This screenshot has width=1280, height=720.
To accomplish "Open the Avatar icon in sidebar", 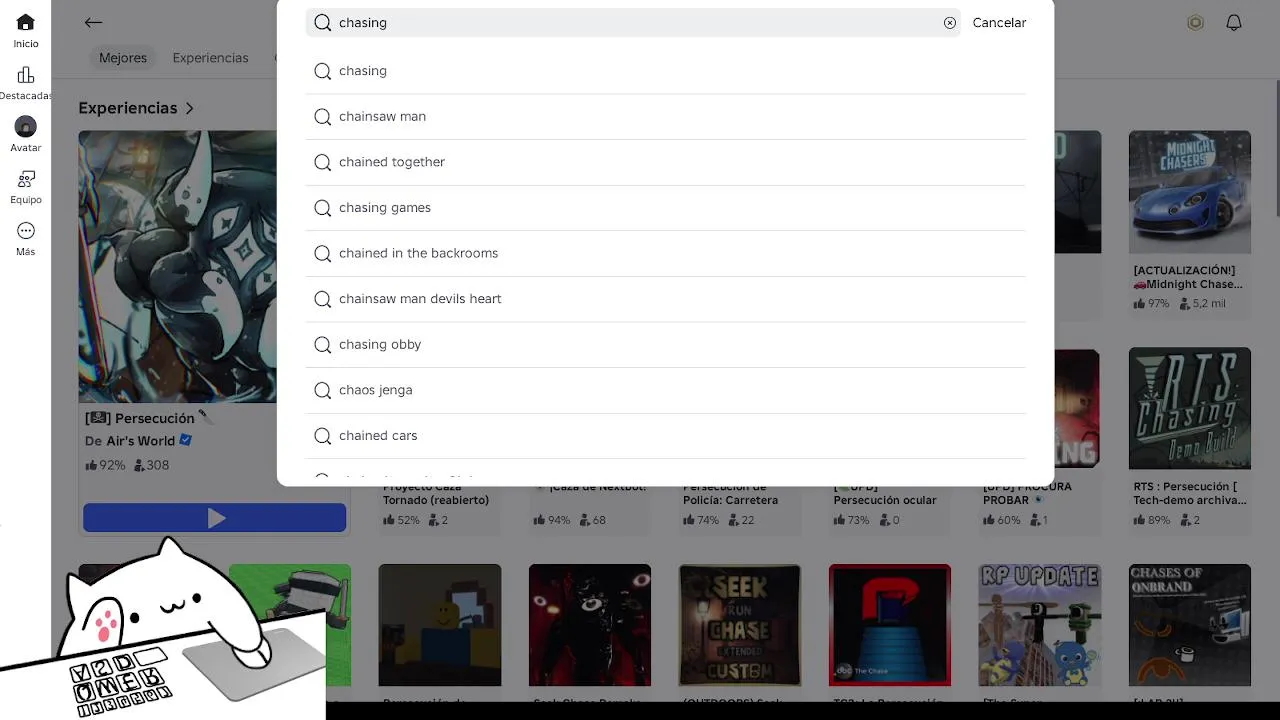I will 26,127.
